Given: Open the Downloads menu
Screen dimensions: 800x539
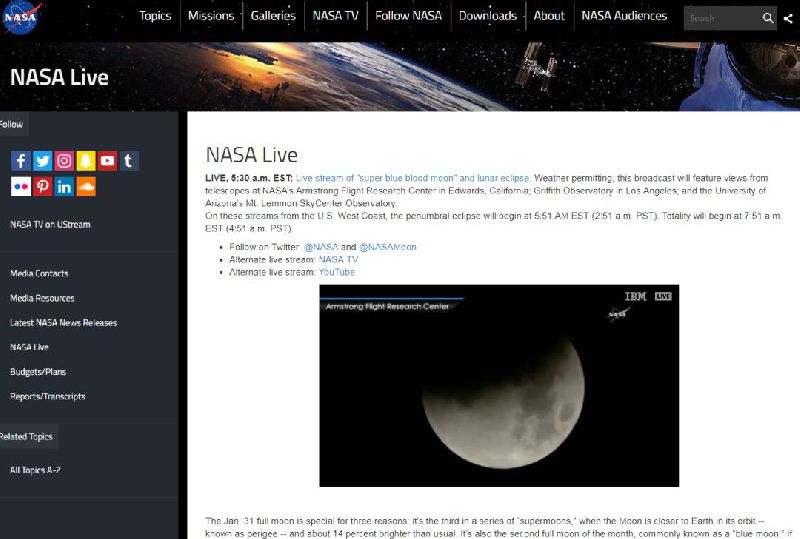Looking at the screenshot, I should [488, 16].
